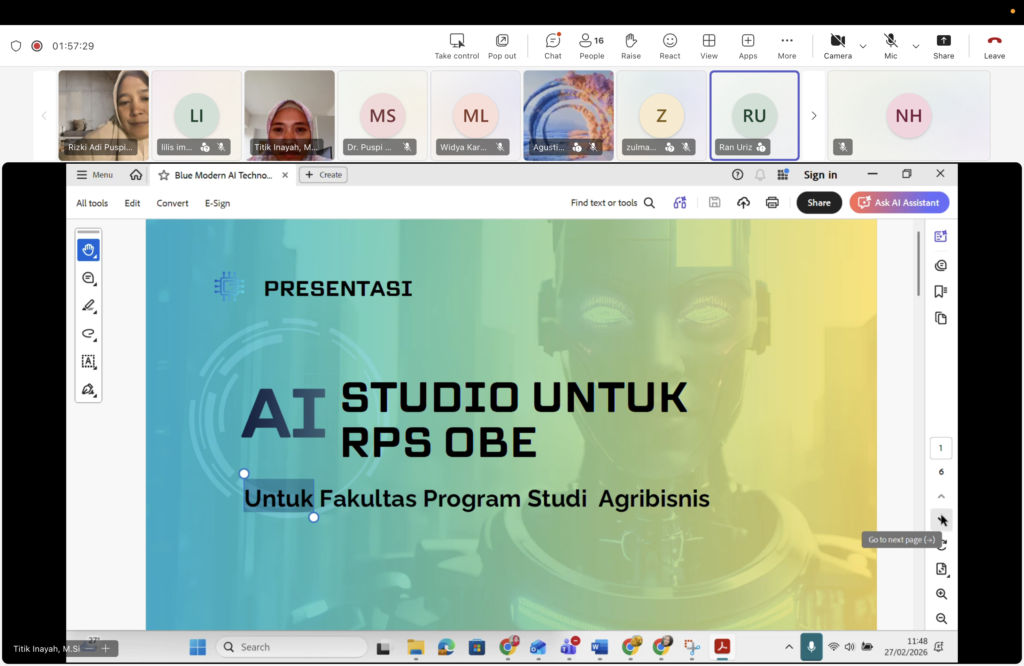Toggle the Camera on
1024x666 pixels.
pyautogui.click(x=837, y=41)
